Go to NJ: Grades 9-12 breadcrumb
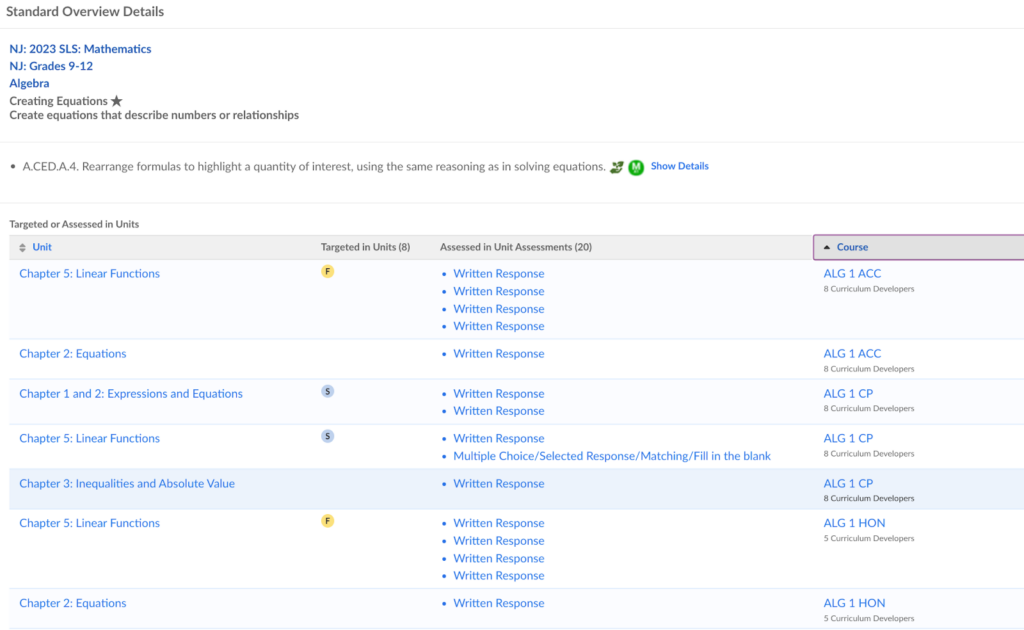1024x630 pixels. [51, 66]
